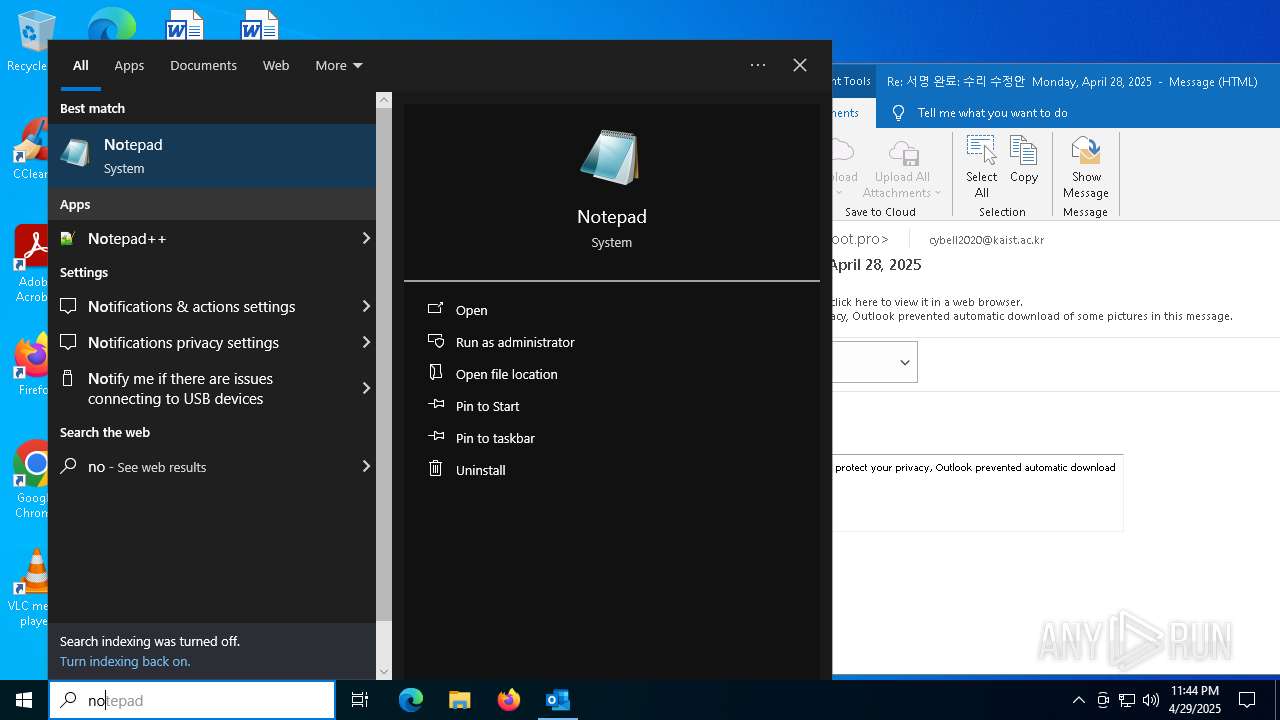Viewport: 1280px width, 720px height.
Task: Click the taskbar clock and date
Action: click(x=1195, y=700)
